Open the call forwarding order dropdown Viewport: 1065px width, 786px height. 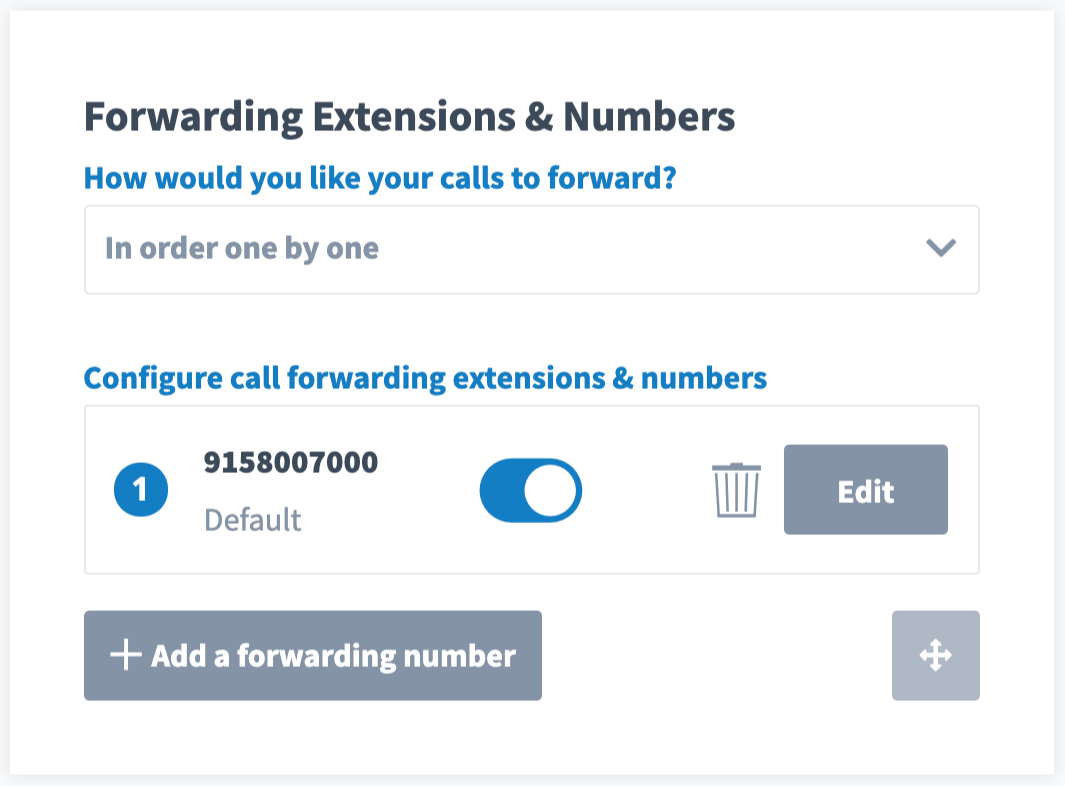pos(531,250)
